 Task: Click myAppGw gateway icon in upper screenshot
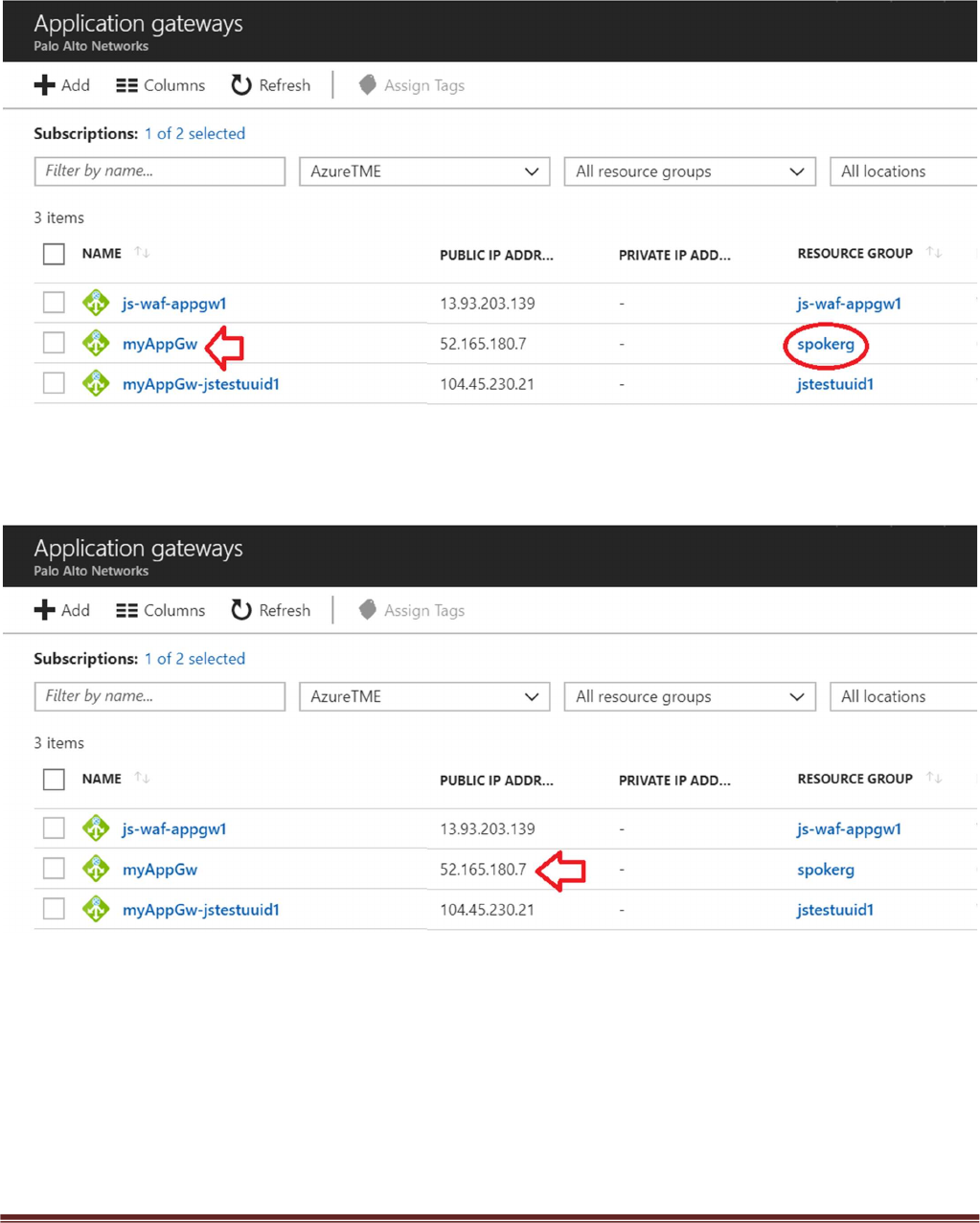pyautogui.click(x=96, y=343)
